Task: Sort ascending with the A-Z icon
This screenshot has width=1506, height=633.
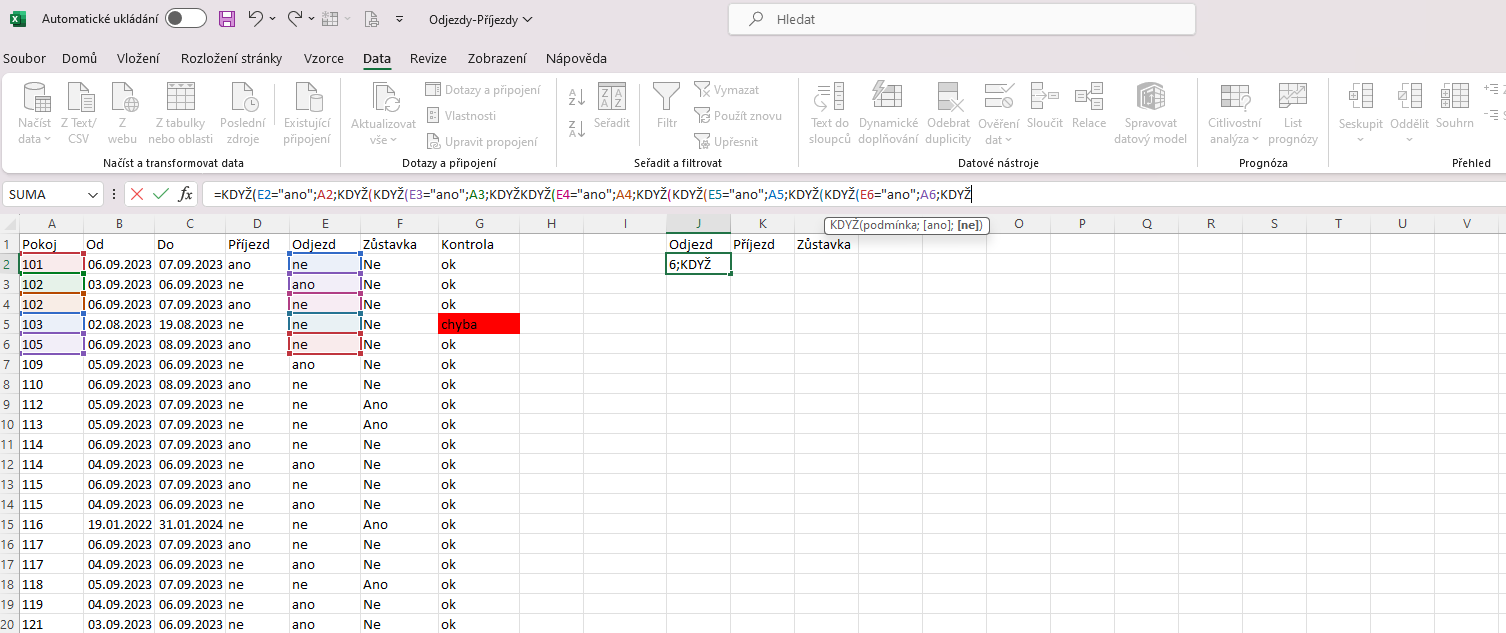Action: [576, 97]
